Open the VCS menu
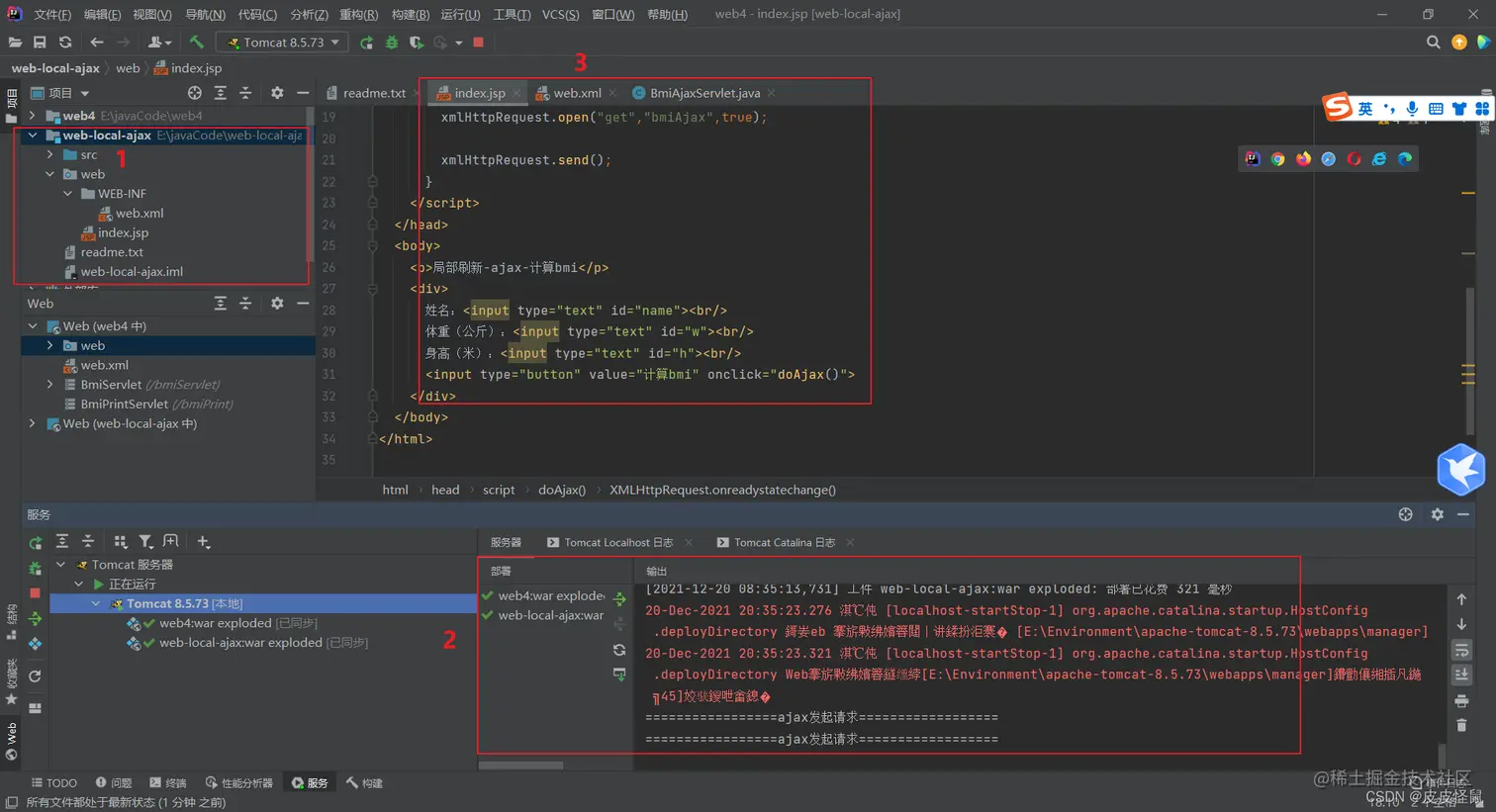The height and width of the screenshot is (812, 1496). coord(560,14)
